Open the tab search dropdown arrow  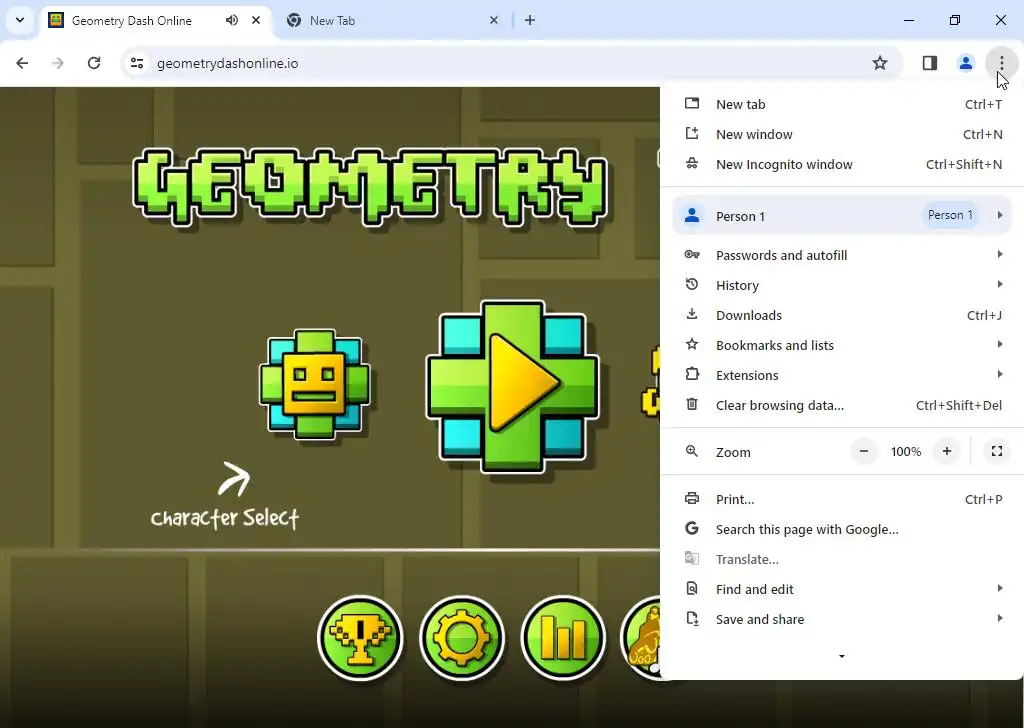[20, 20]
